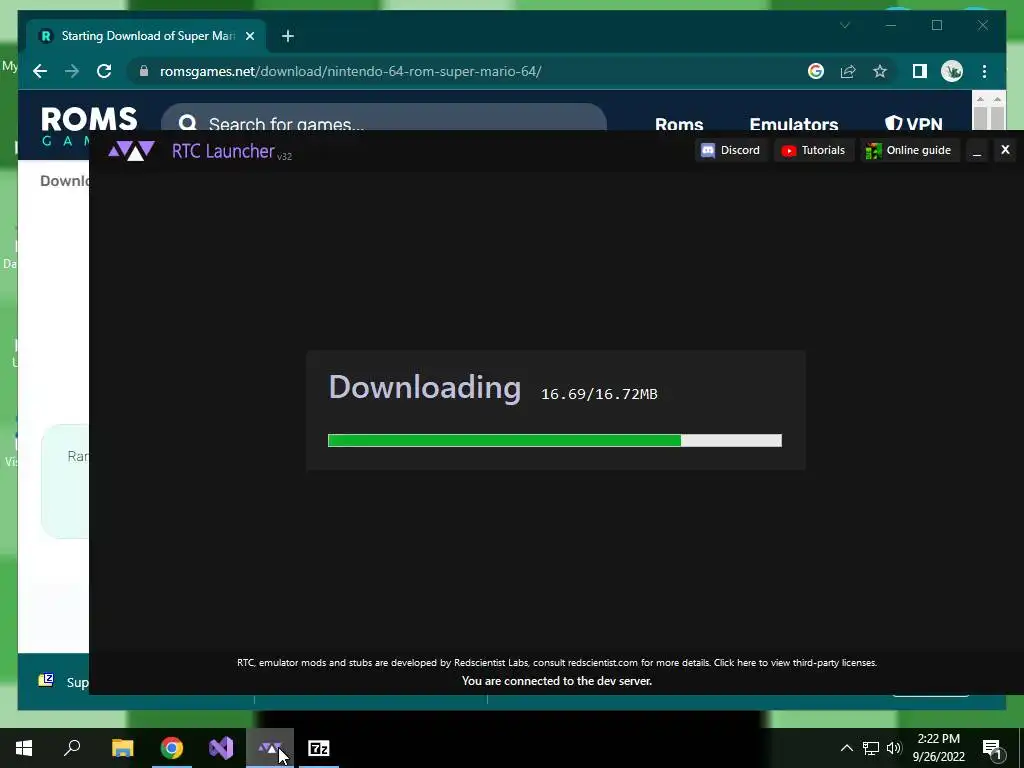Image resolution: width=1024 pixels, height=768 pixels.
Task: Click the 'connected to the dev server' status text
Action: pyautogui.click(x=556, y=680)
